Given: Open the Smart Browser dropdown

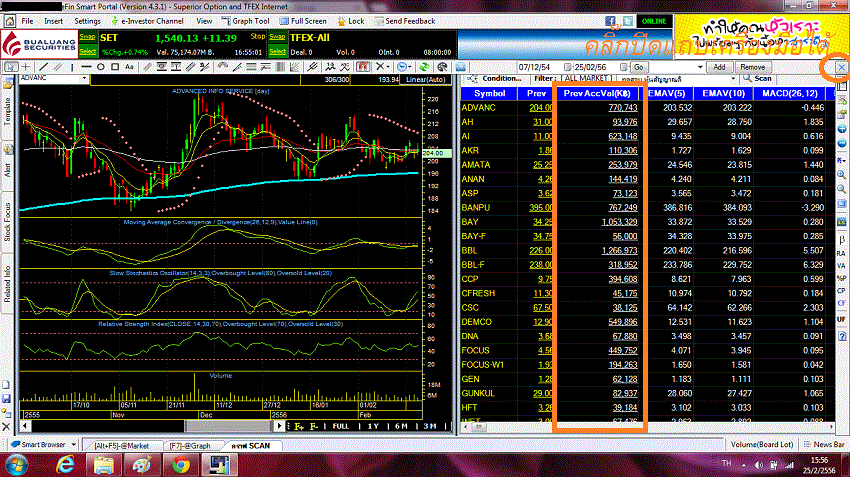Looking at the screenshot, I should tap(74, 444).
